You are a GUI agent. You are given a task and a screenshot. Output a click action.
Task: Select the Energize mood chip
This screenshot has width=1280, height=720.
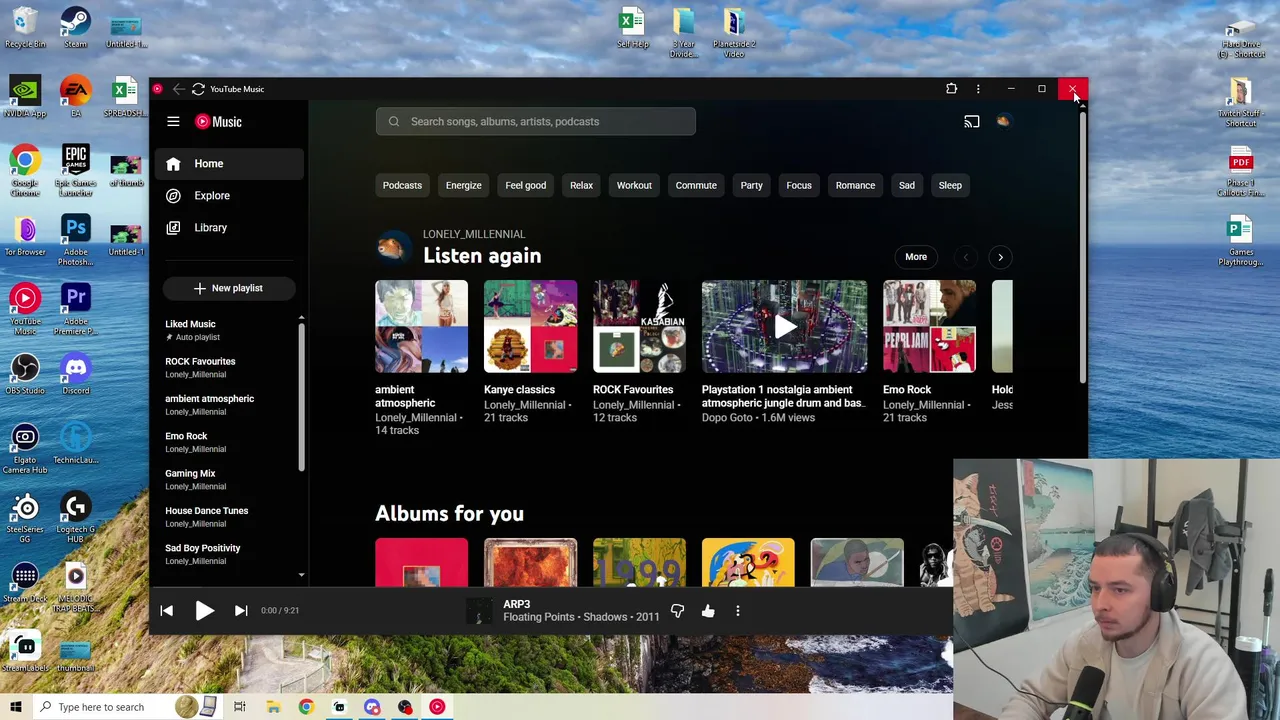[x=463, y=185]
